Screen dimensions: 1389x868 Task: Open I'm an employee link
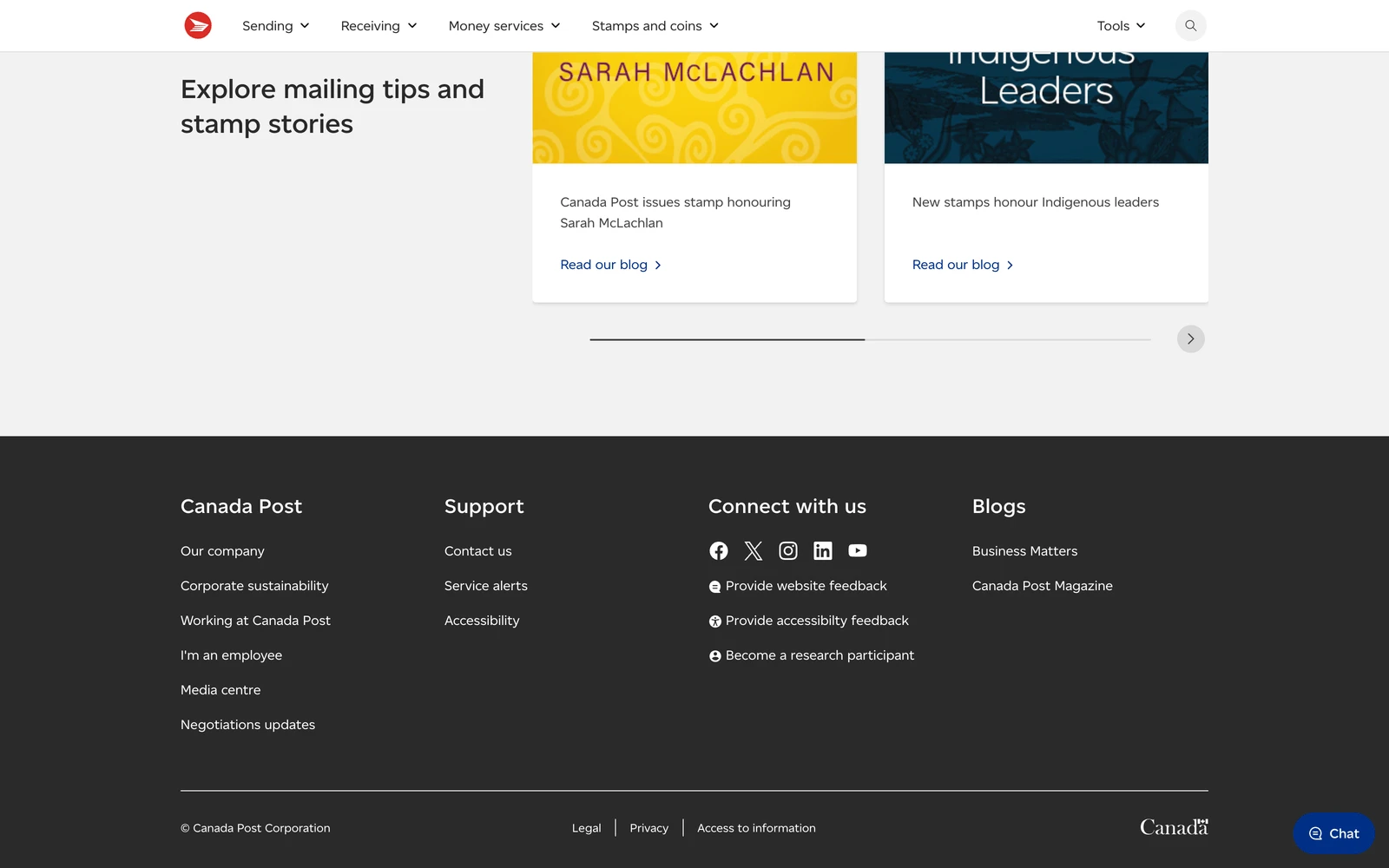point(231,655)
